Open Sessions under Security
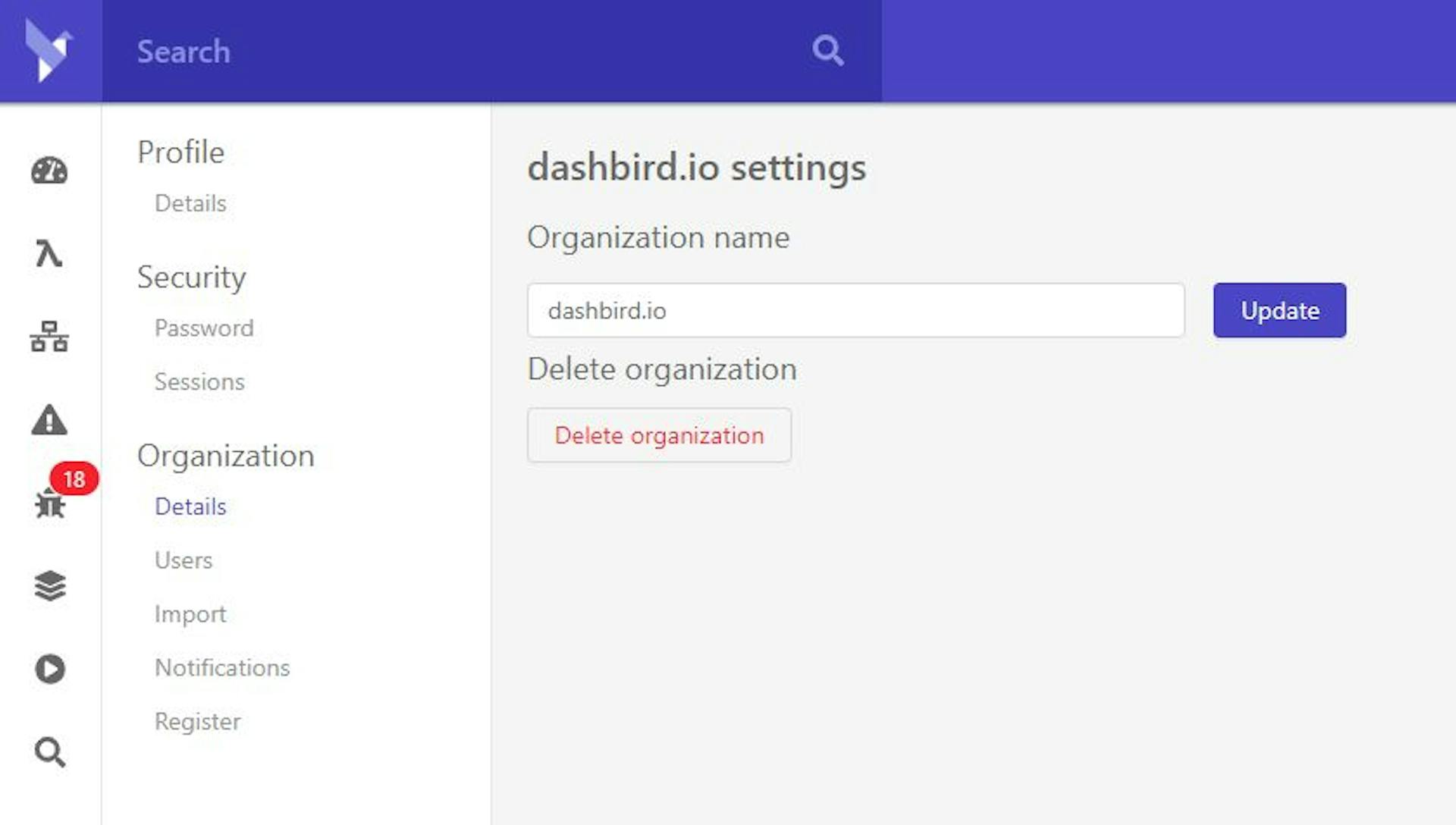1456x825 pixels. pos(199,381)
